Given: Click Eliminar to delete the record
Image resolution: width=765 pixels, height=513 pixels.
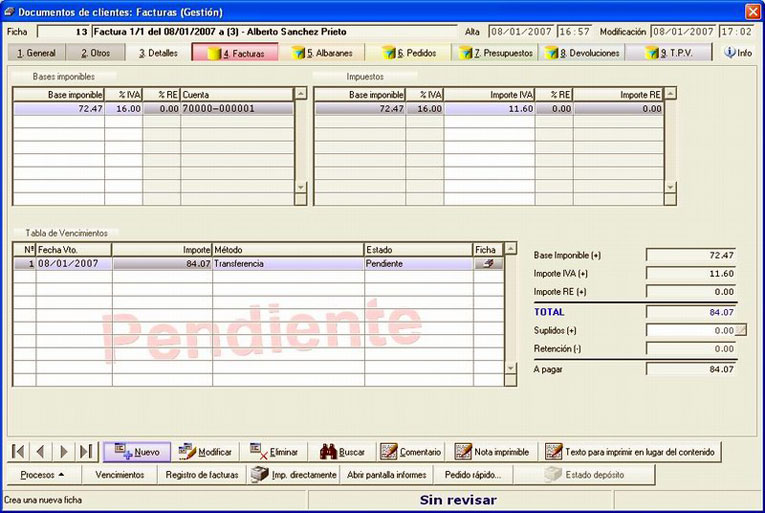Looking at the screenshot, I should [274, 451].
